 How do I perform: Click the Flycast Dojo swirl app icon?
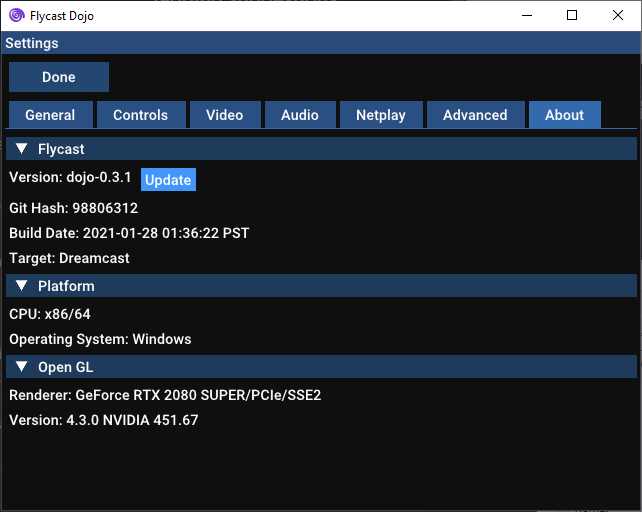point(17,16)
